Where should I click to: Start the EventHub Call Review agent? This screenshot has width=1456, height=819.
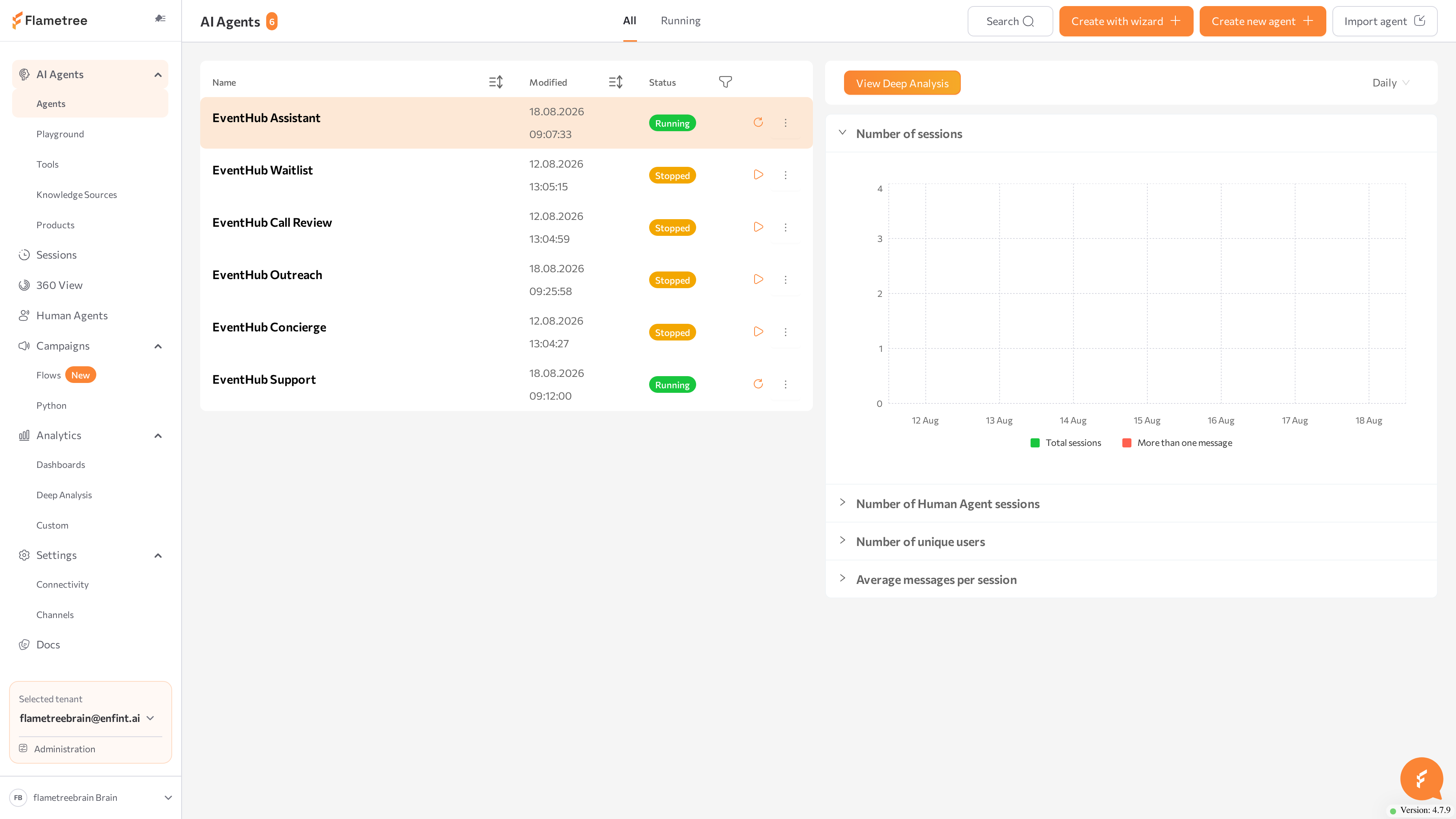(758, 227)
